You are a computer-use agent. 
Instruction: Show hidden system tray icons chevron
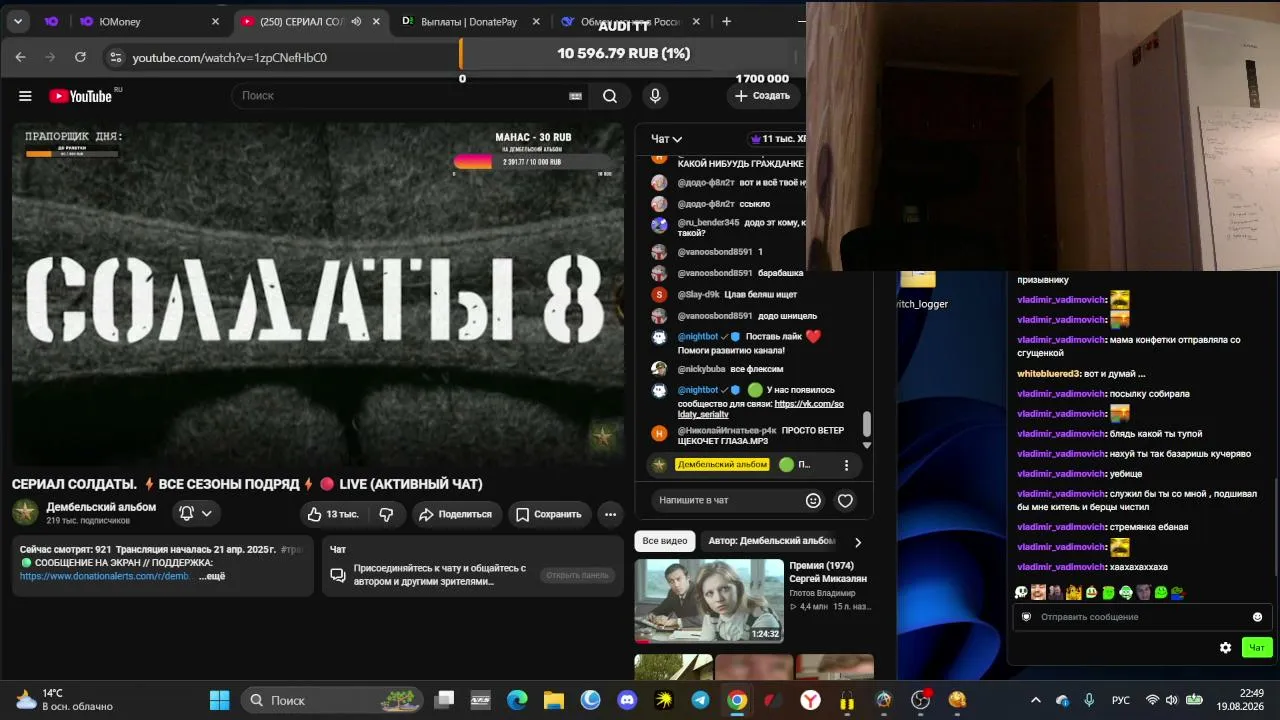point(1035,700)
